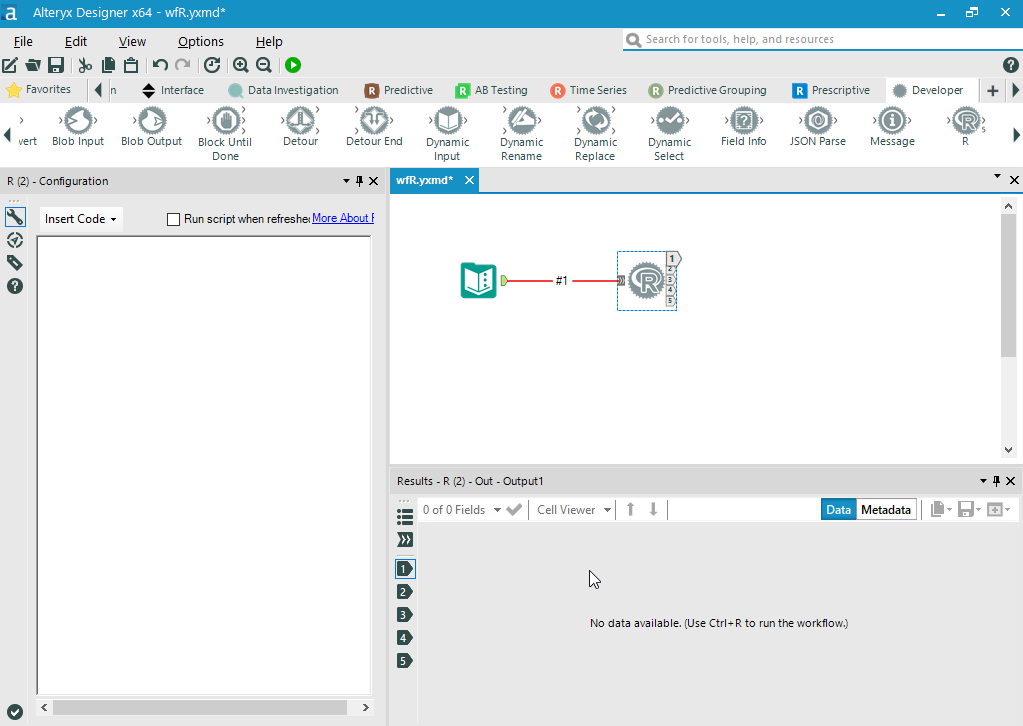Screen dimensions: 1023x726
Task: Open the annotation tag icon
Action: pyautogui.click(x=15, y=263)
